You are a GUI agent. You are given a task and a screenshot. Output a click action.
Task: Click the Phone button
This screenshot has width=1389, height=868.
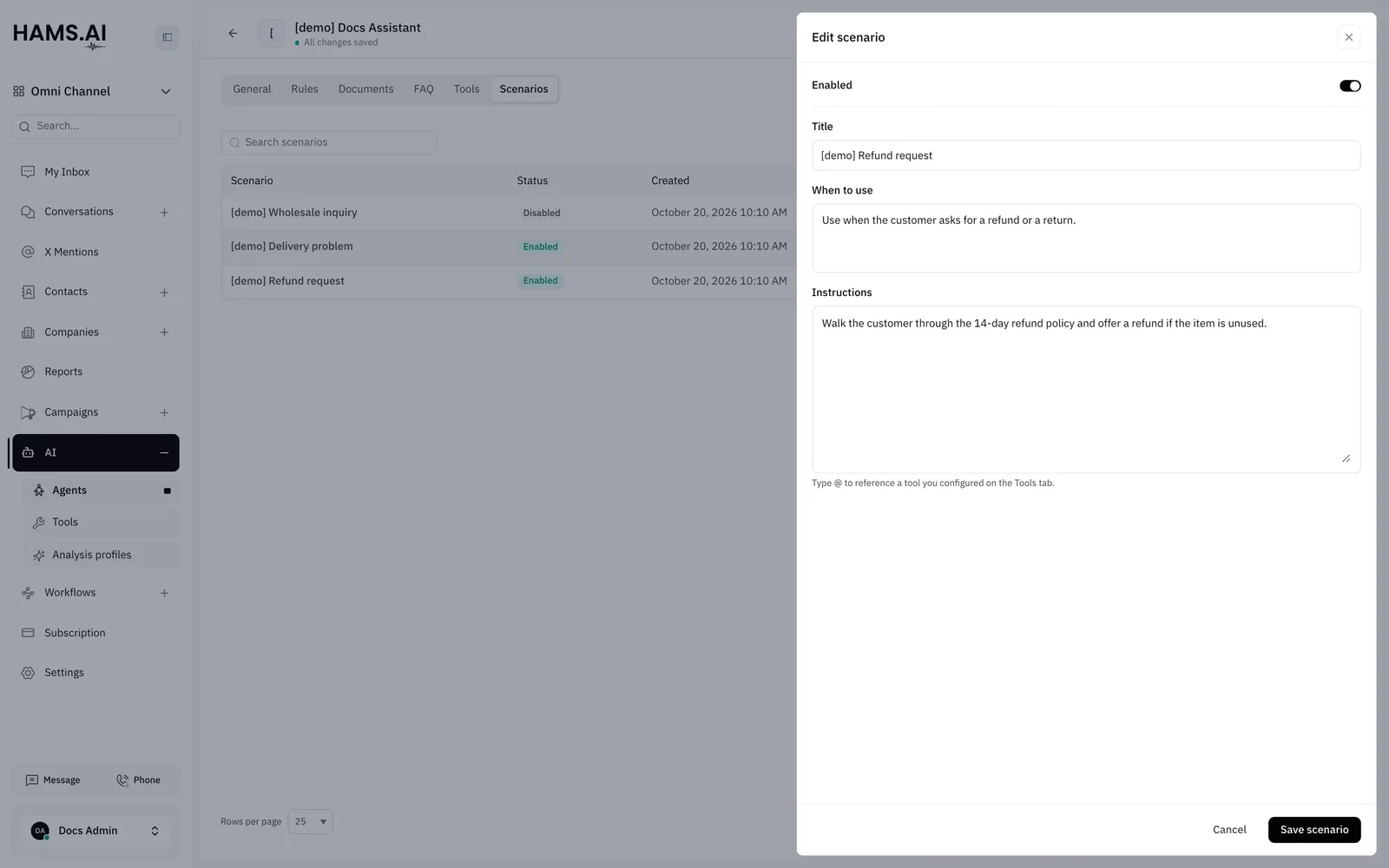139,780
